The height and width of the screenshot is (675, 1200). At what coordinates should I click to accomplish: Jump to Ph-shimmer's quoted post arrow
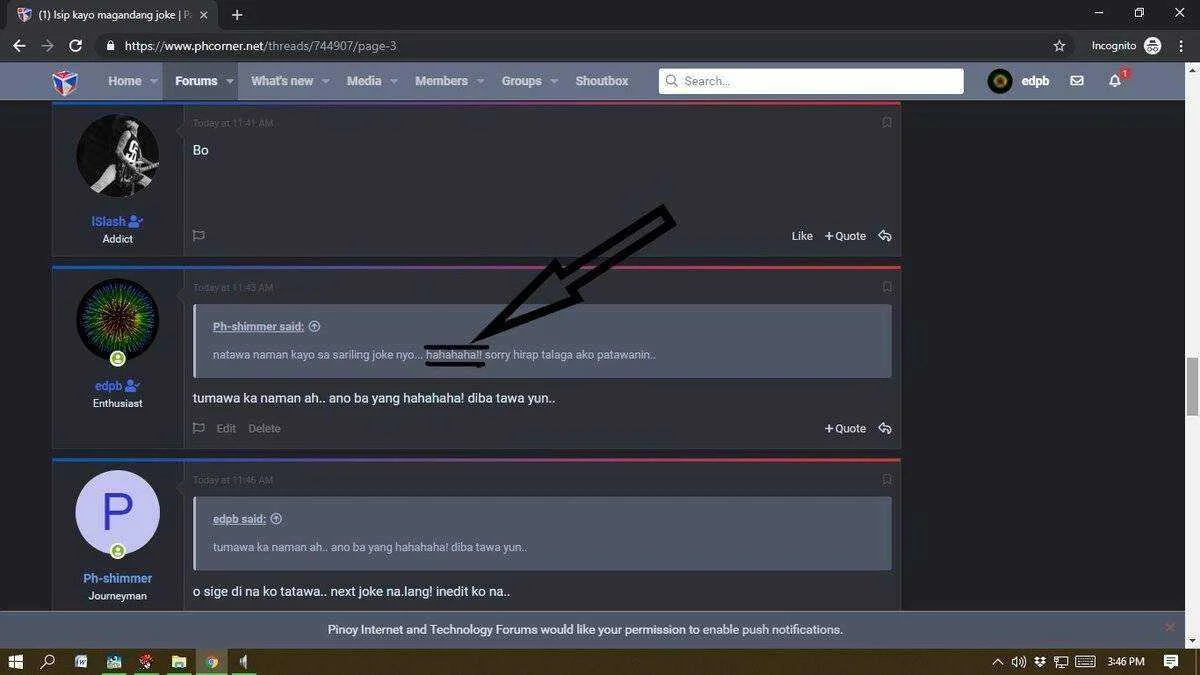315,326
